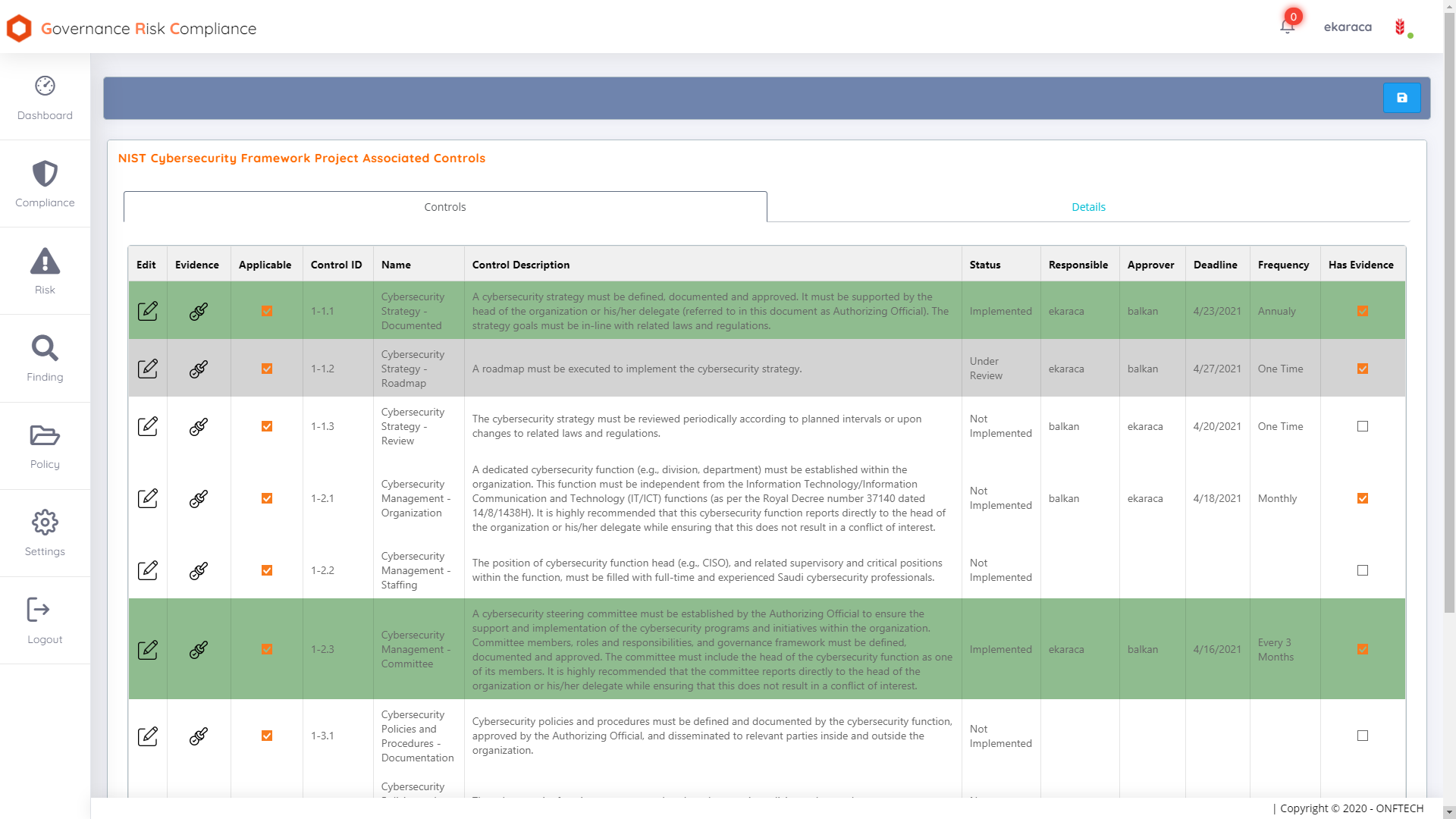Select the Controls tab

click(x=445, y=207)
